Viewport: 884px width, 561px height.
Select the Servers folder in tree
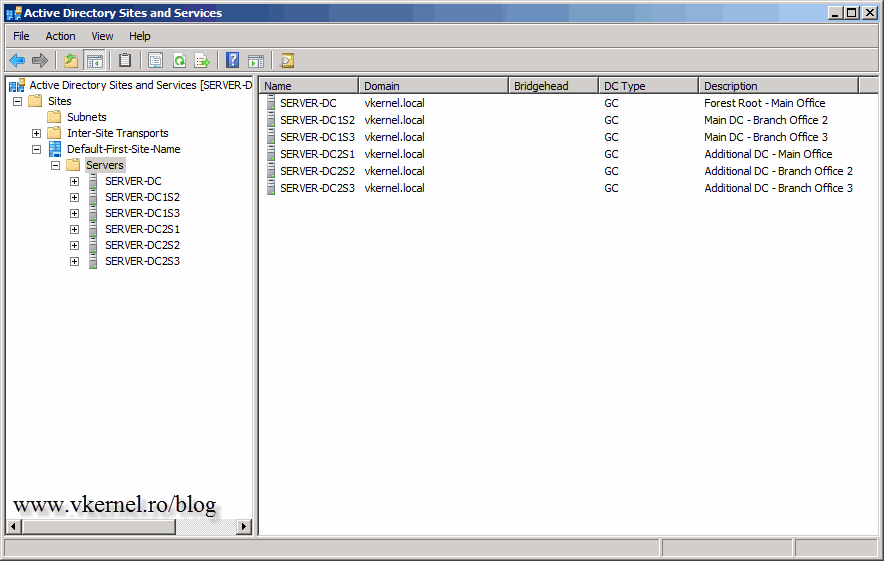click(x=105, y=165)
